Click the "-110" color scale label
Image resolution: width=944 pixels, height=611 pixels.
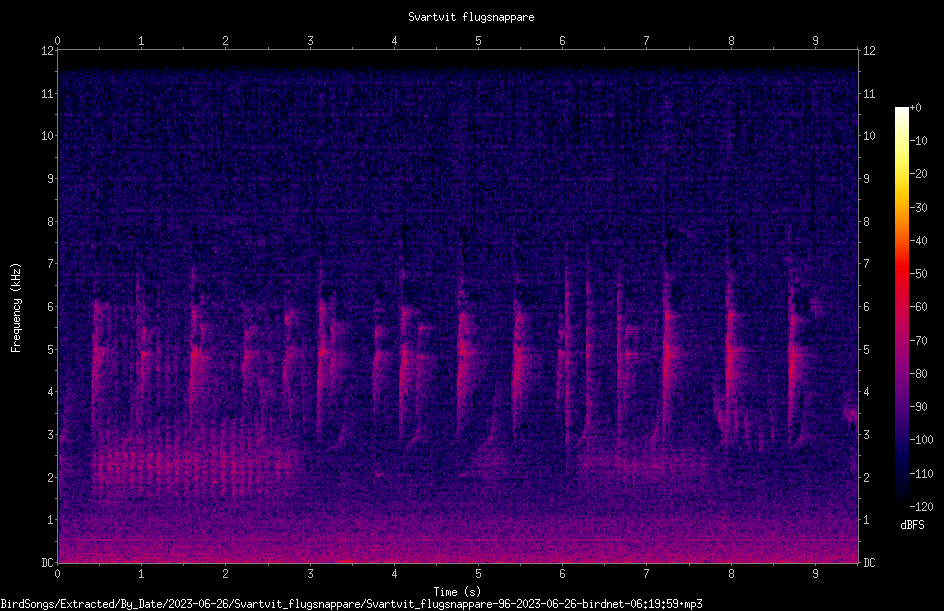pyautogui.click(x=922, y=474)
